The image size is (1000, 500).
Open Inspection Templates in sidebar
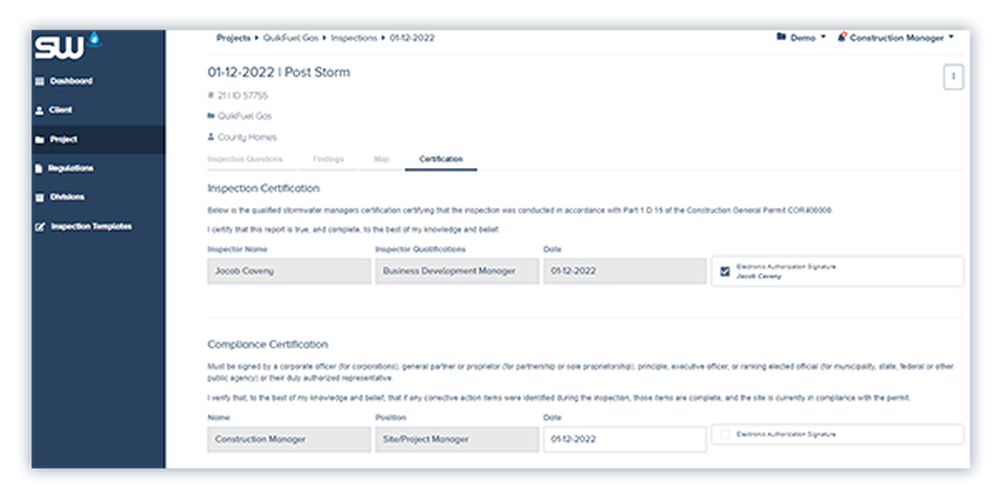coord(90,226)
